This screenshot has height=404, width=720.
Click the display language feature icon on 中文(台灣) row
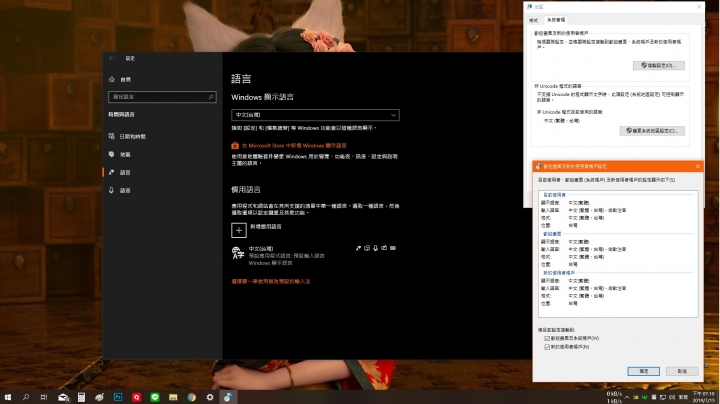pyautogui.click(x=358, y=248)
